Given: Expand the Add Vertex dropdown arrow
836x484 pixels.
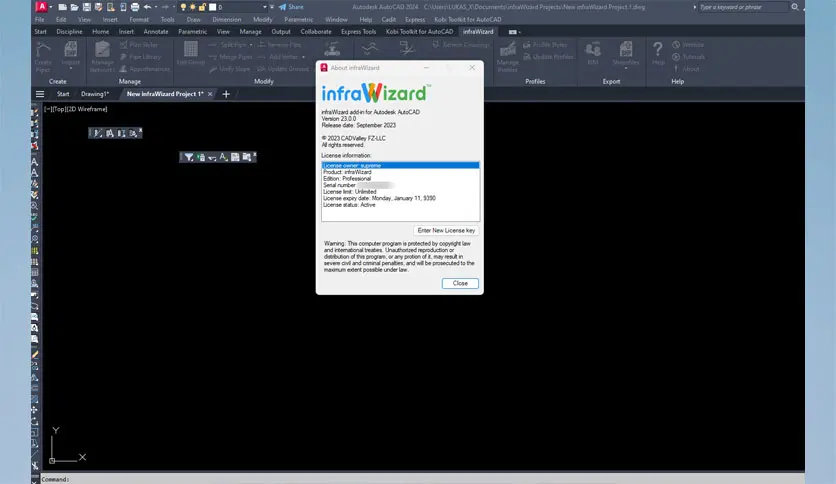Looking at the screenshot, I should (303, 57).
